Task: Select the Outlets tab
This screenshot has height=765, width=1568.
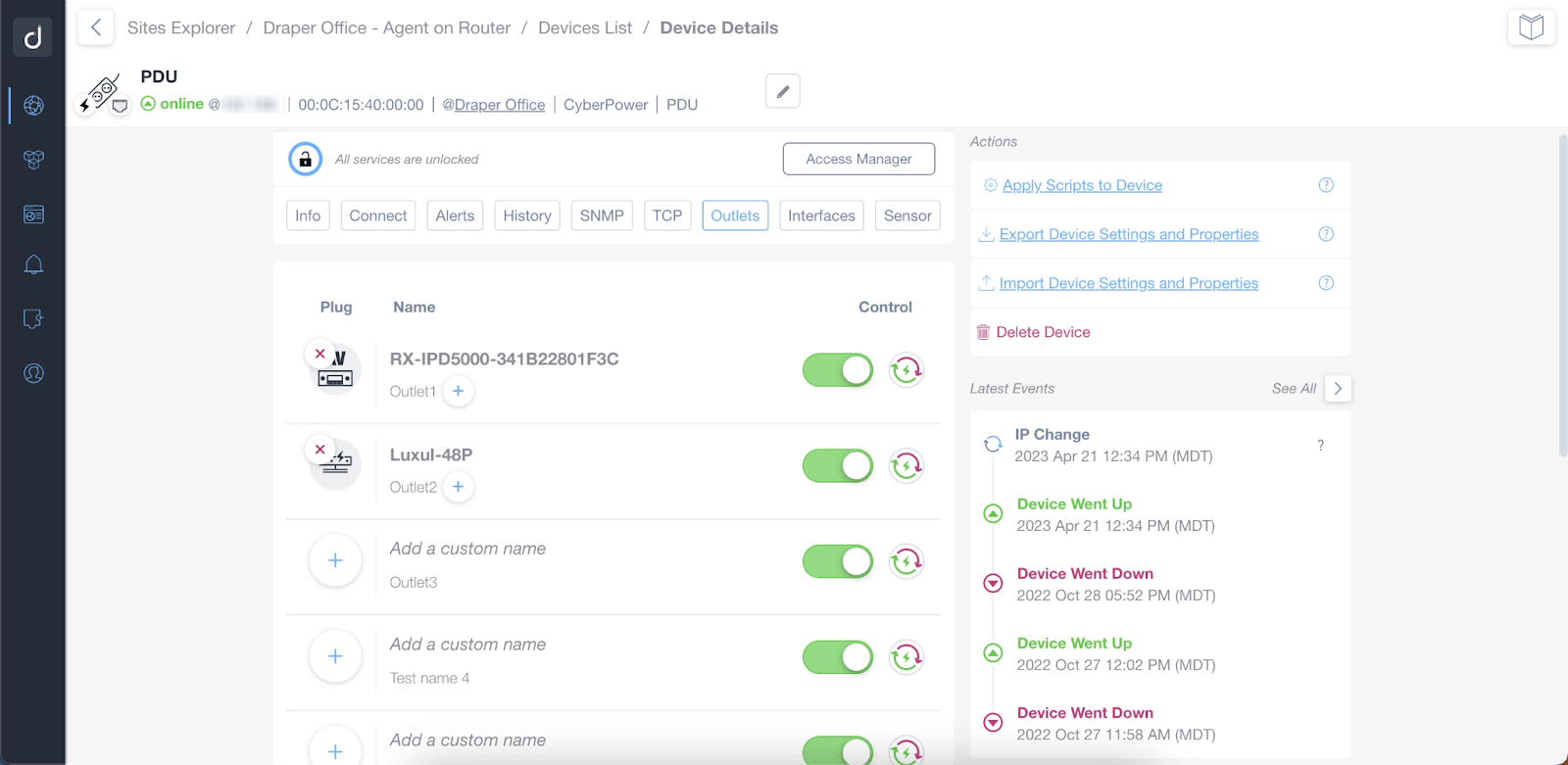Action: click(x=735, y=215)
